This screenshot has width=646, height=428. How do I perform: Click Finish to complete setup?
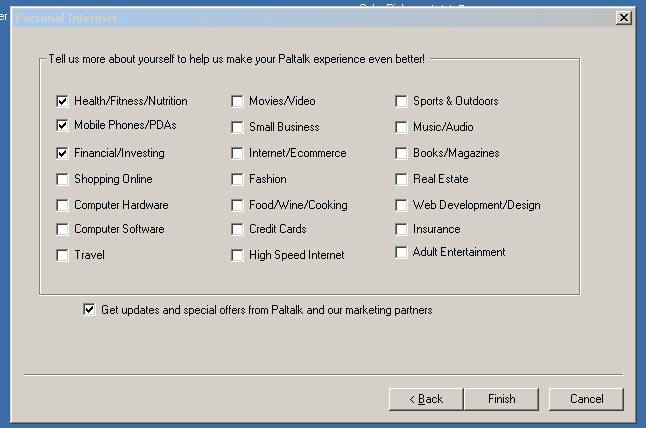coord(501,399)
